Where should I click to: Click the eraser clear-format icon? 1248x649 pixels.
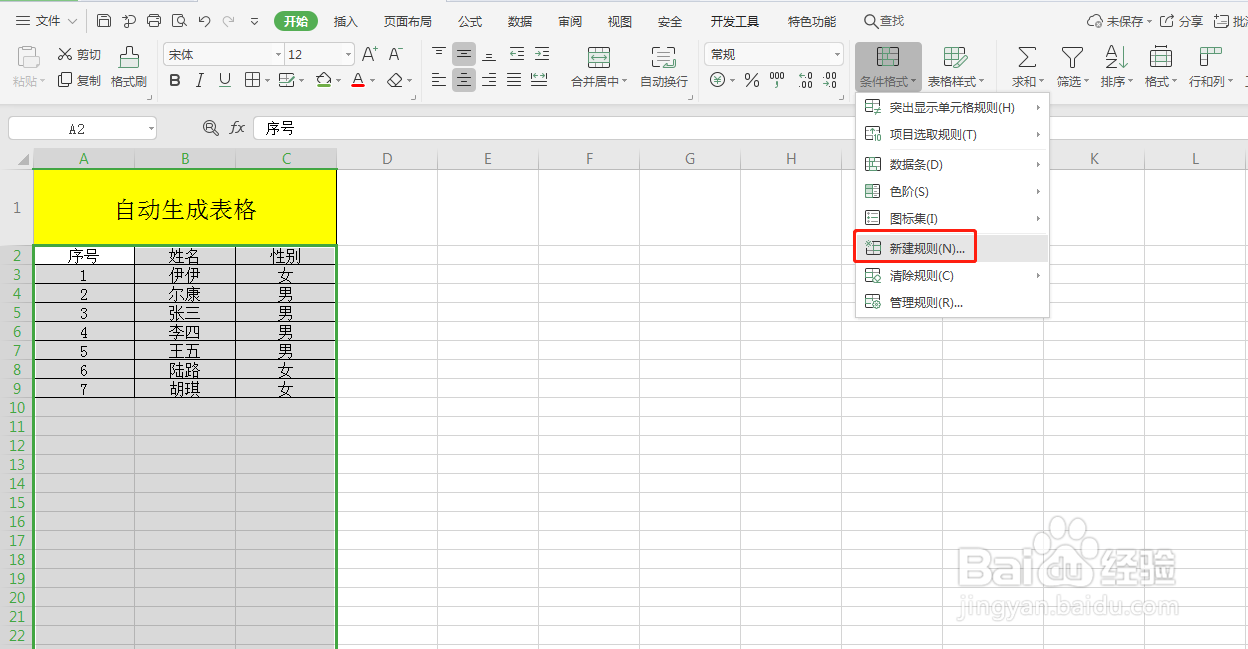pos(395,81)
